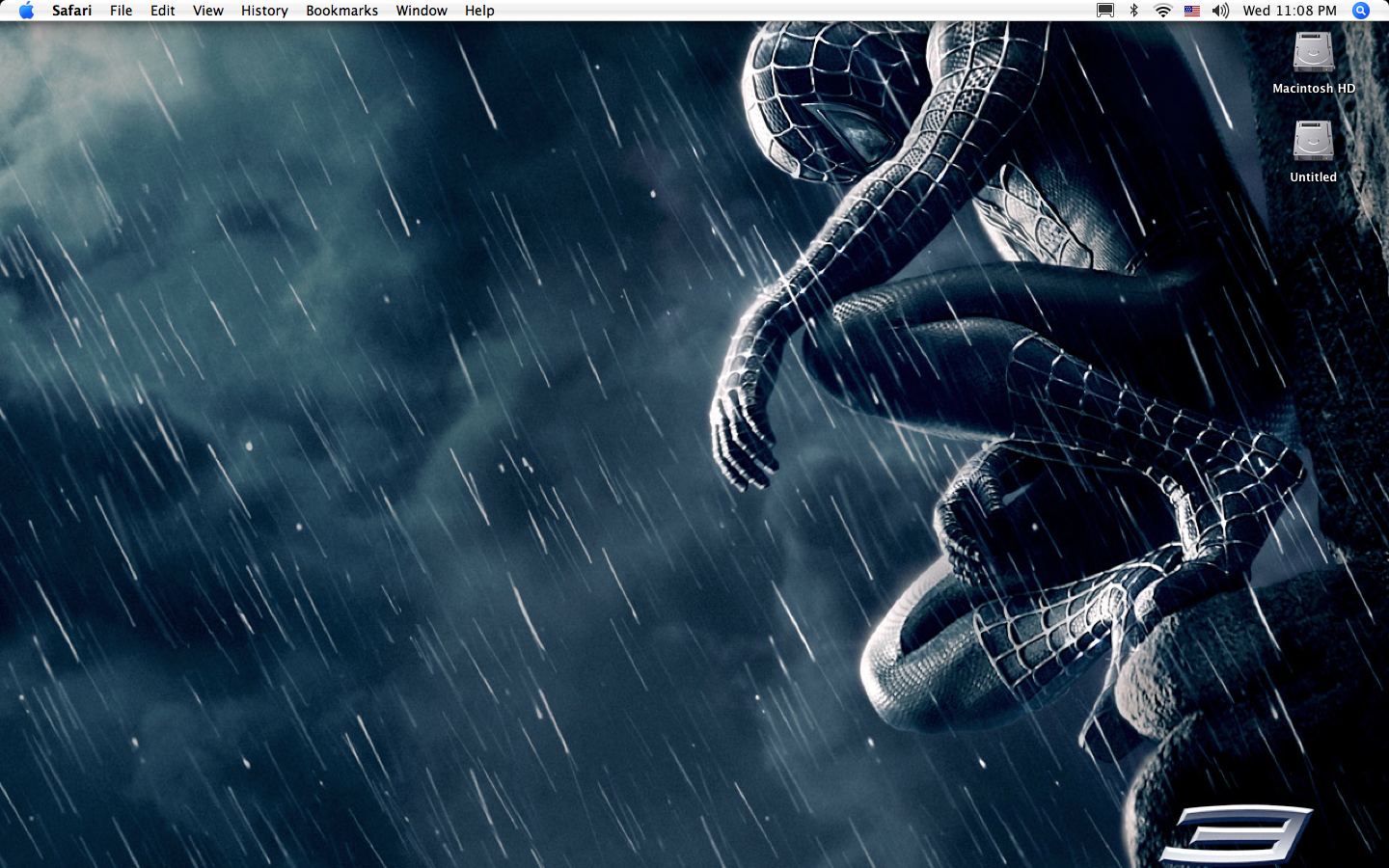Open the View menu
This screenshot has width=1389, height=868.
tap(208, 11)
